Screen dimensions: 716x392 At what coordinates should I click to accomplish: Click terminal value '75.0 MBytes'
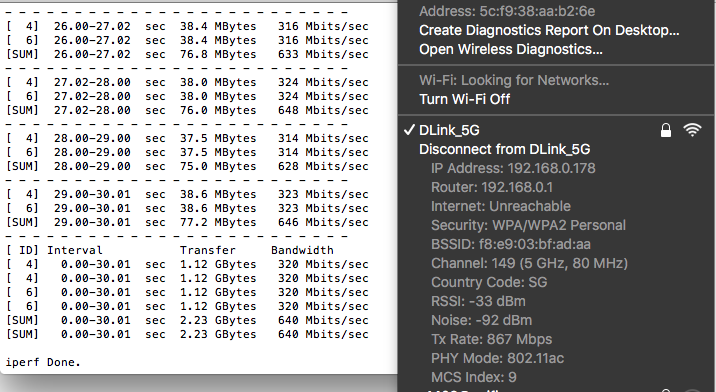click(218, 166)
